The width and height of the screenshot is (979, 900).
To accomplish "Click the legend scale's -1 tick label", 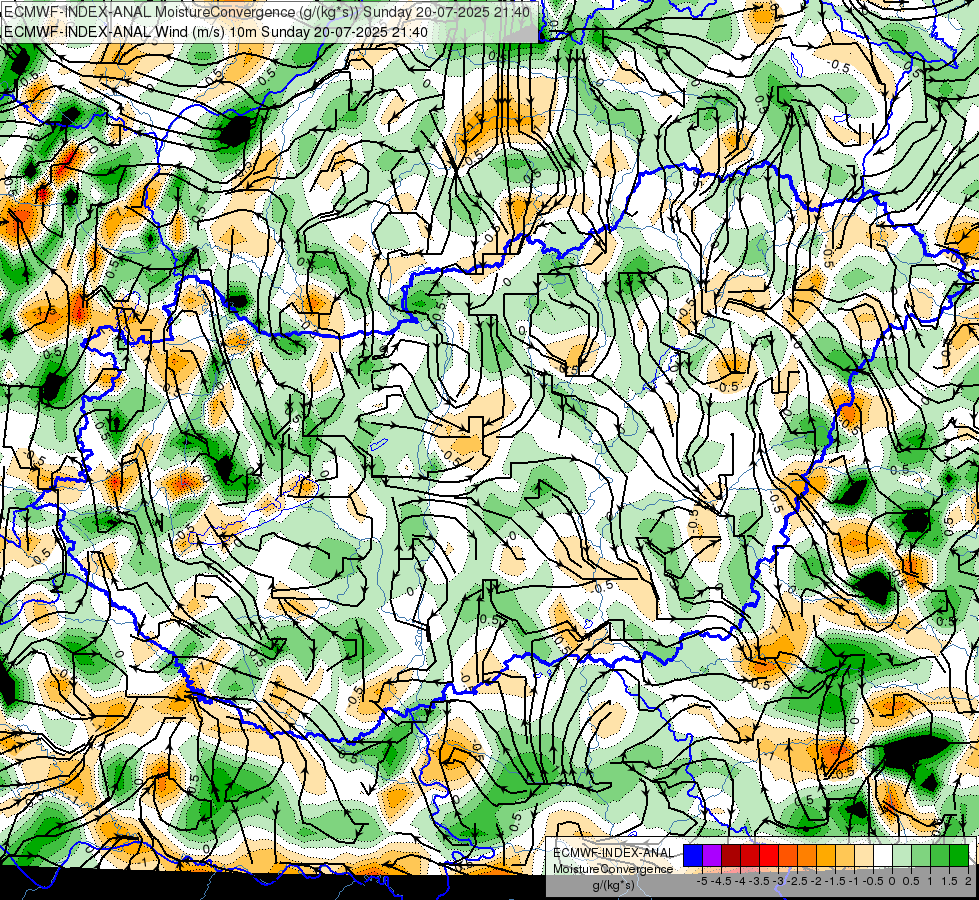I will coord(854,881).
